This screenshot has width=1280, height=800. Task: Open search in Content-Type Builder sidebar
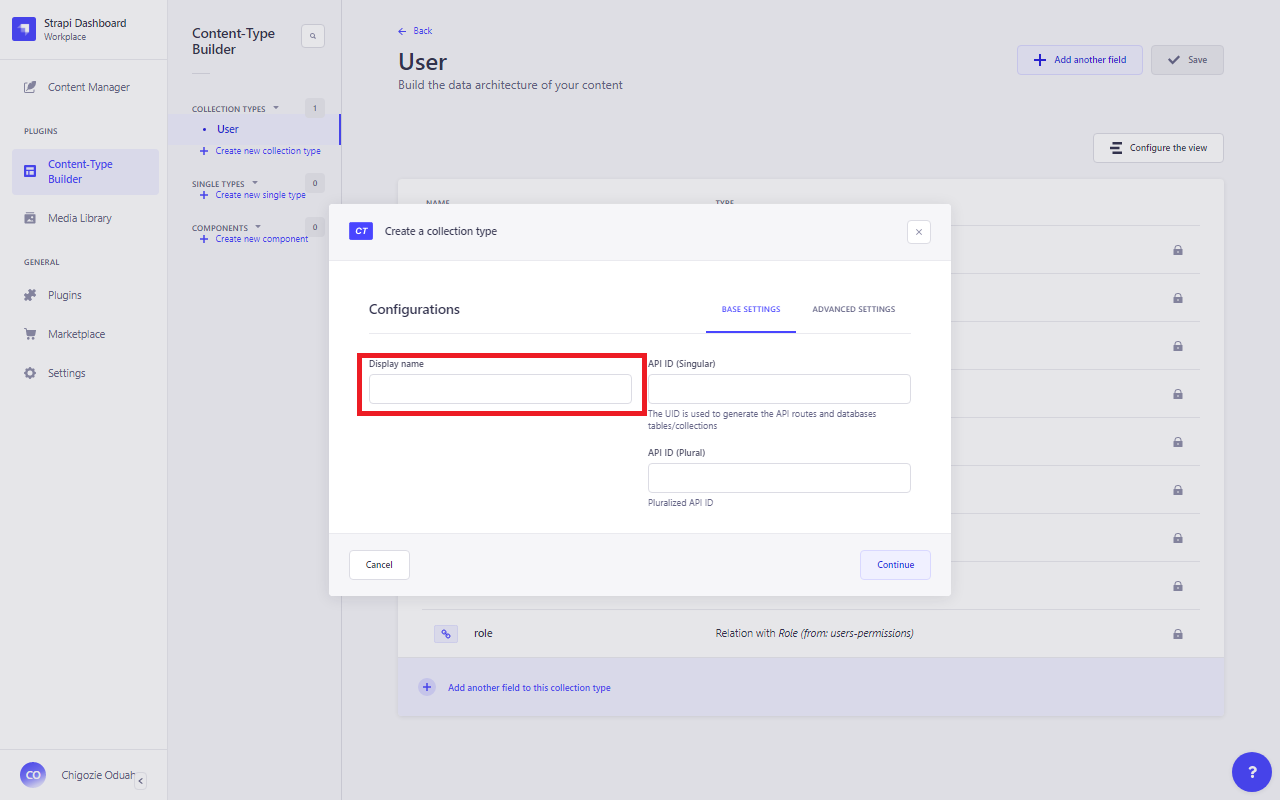313,36
